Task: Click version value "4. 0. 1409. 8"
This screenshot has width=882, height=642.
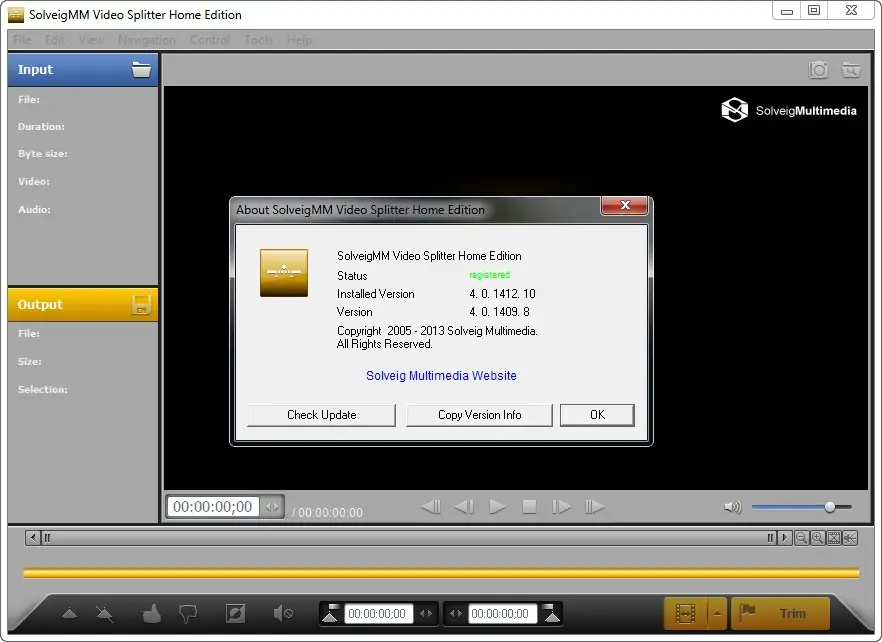Action: (x=500, y=312)
